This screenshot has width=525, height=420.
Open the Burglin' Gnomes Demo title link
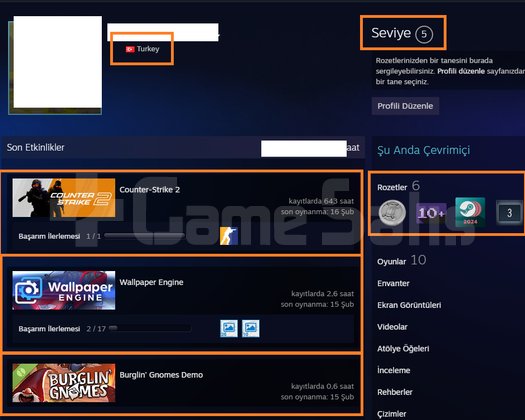161,375
